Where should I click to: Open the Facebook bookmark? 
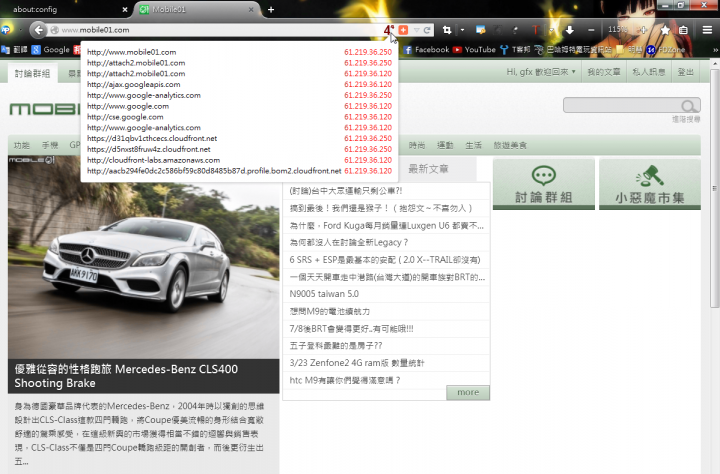click(x=426, y=50)
